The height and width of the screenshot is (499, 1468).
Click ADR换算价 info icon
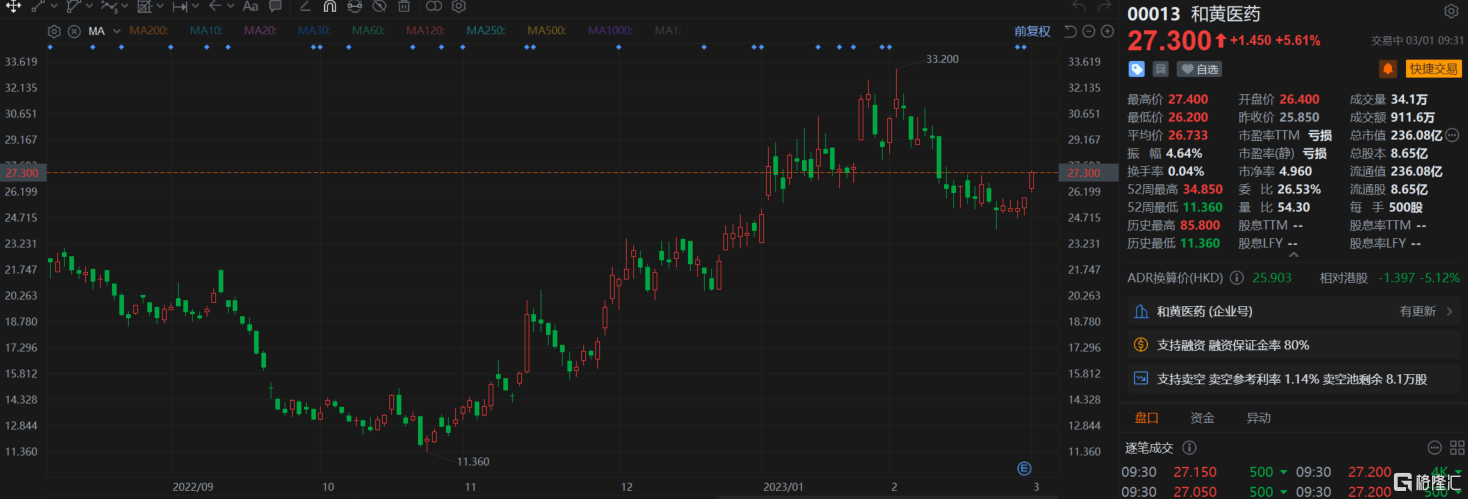[x=1238, y=277]
